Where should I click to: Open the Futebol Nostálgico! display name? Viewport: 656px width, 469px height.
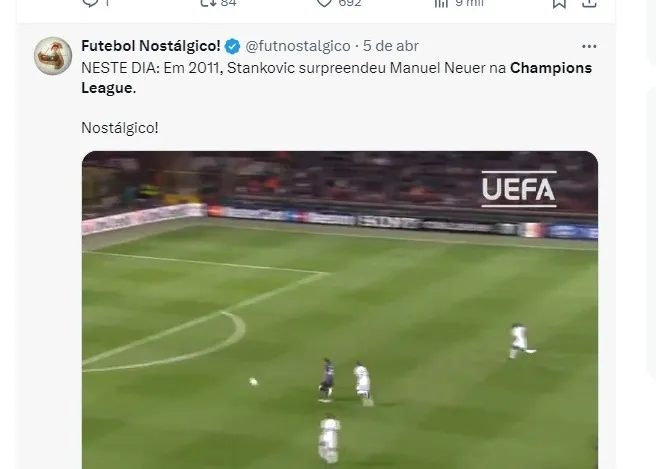(151, 46)
